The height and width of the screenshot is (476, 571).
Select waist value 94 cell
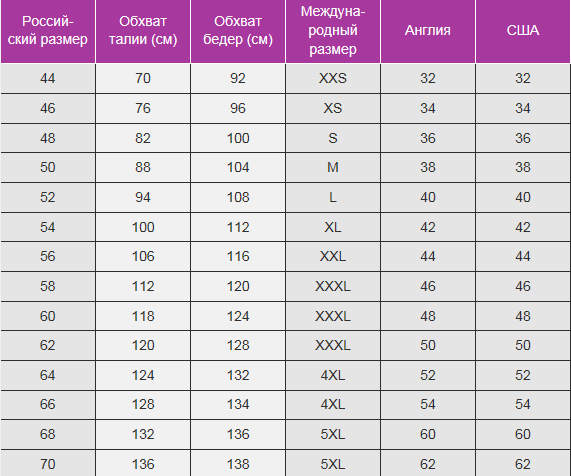(x=143, y=197)
